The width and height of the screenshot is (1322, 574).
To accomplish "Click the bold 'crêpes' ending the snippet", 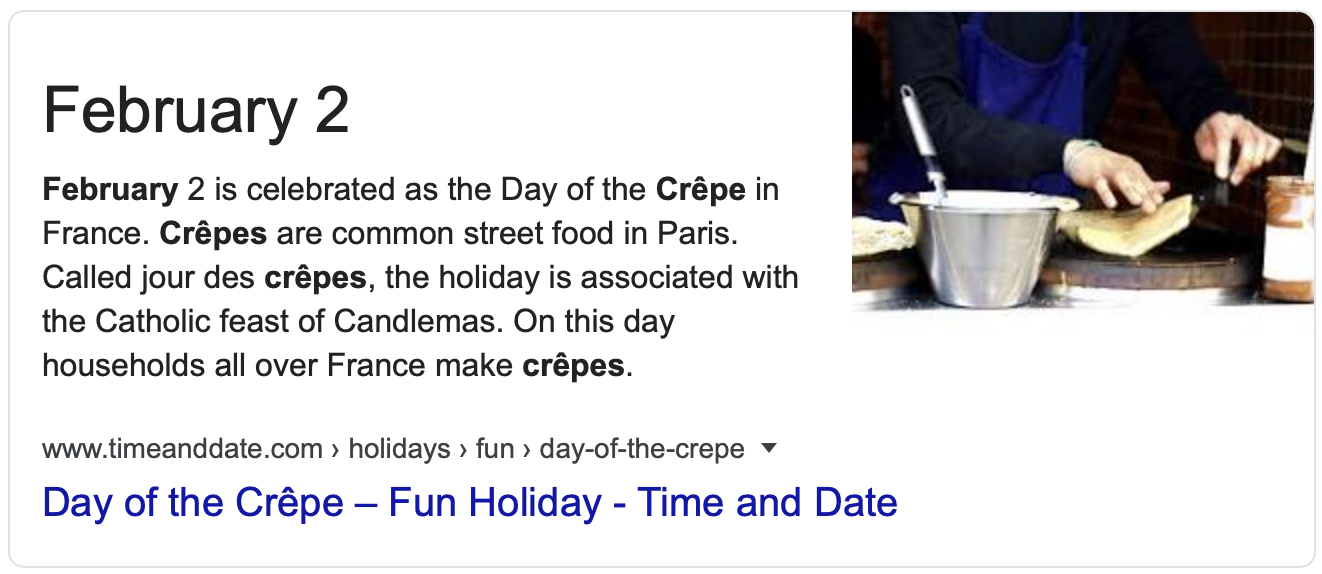I will tap(573, 366).
